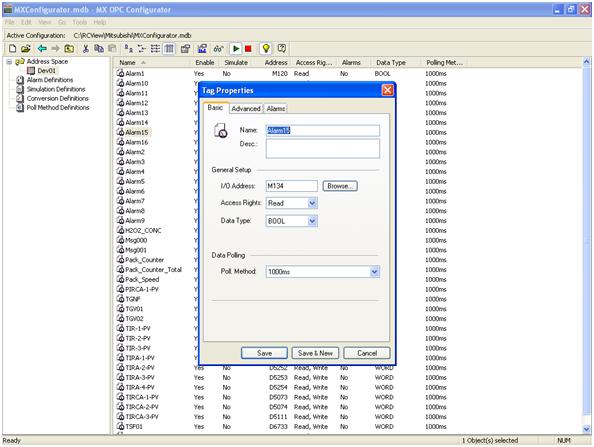The image size is (594, 447).
Task: Click the New file toolbar icon
Action: click(13, 48)
